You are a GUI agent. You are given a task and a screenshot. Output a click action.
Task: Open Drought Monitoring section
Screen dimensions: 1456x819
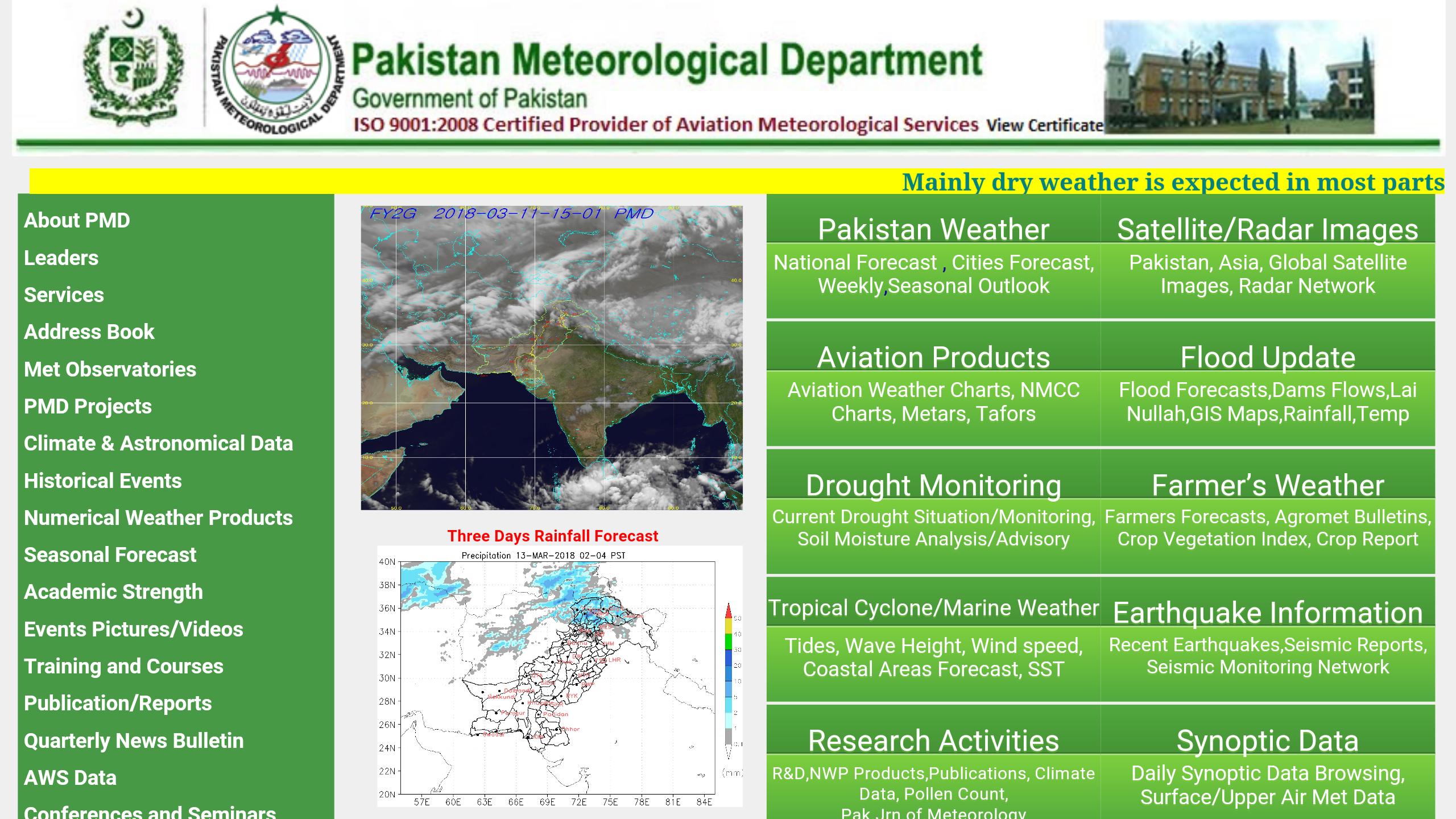[x=934, y=486]
